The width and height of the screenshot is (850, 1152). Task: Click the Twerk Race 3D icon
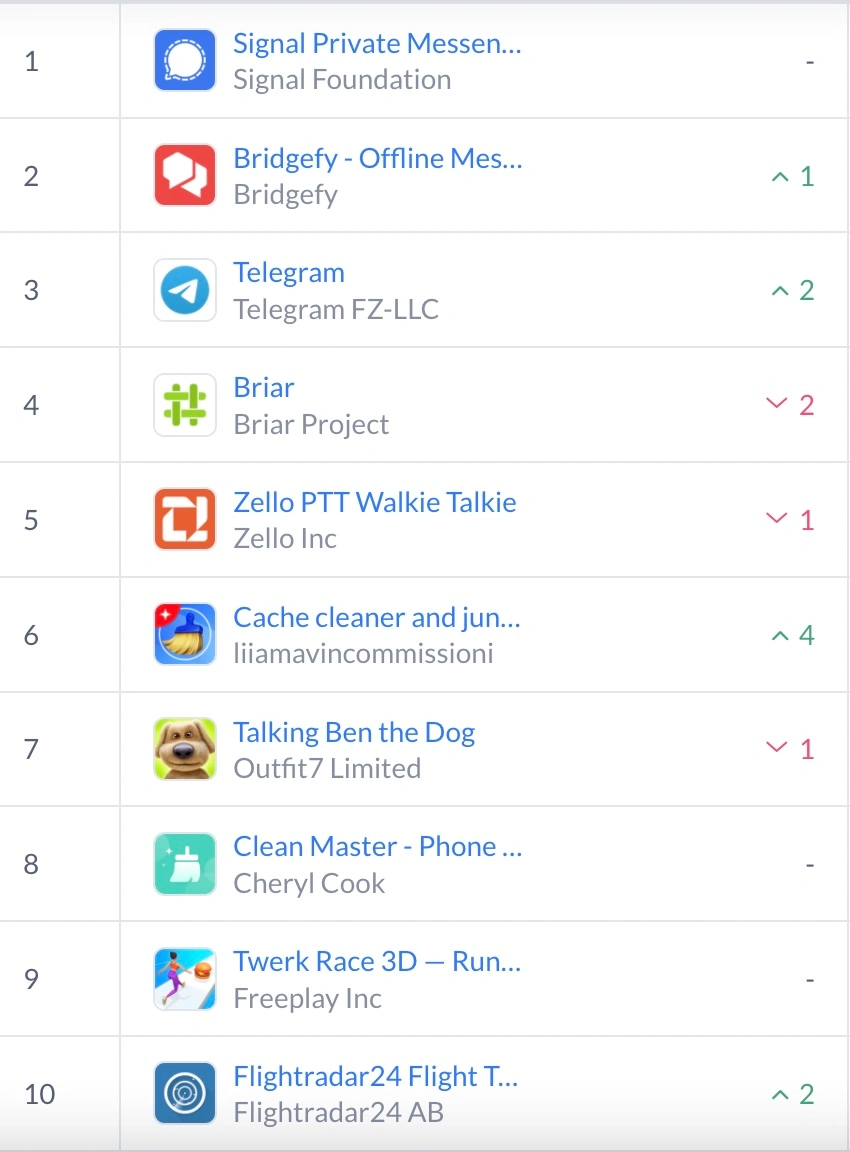[185, 979]
